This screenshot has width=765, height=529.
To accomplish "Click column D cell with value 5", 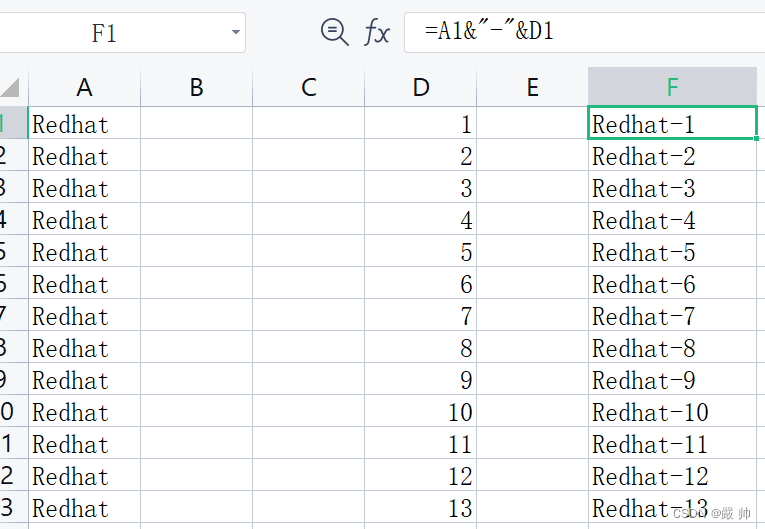I will point(421,251).
